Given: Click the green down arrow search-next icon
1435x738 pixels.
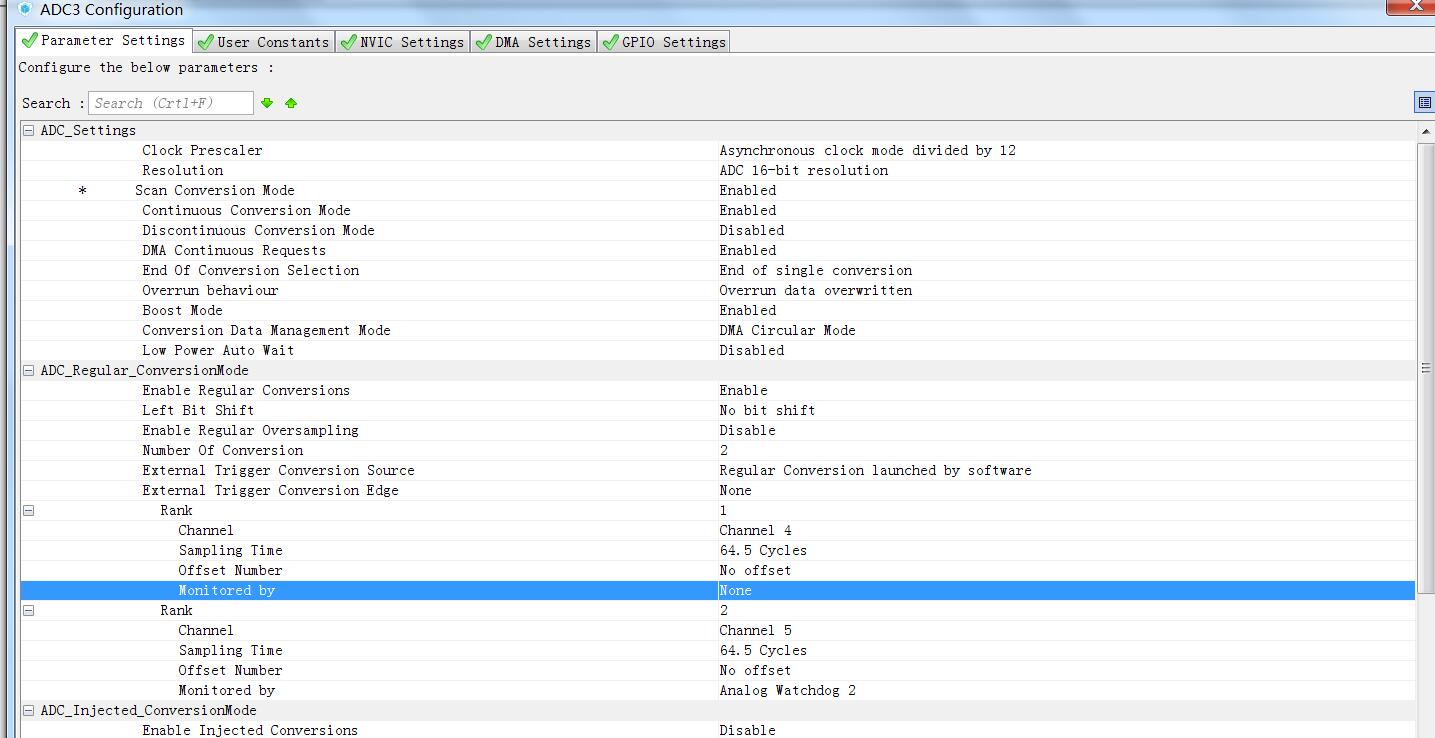Looking at the screenshot, I should tap(267, 103).
